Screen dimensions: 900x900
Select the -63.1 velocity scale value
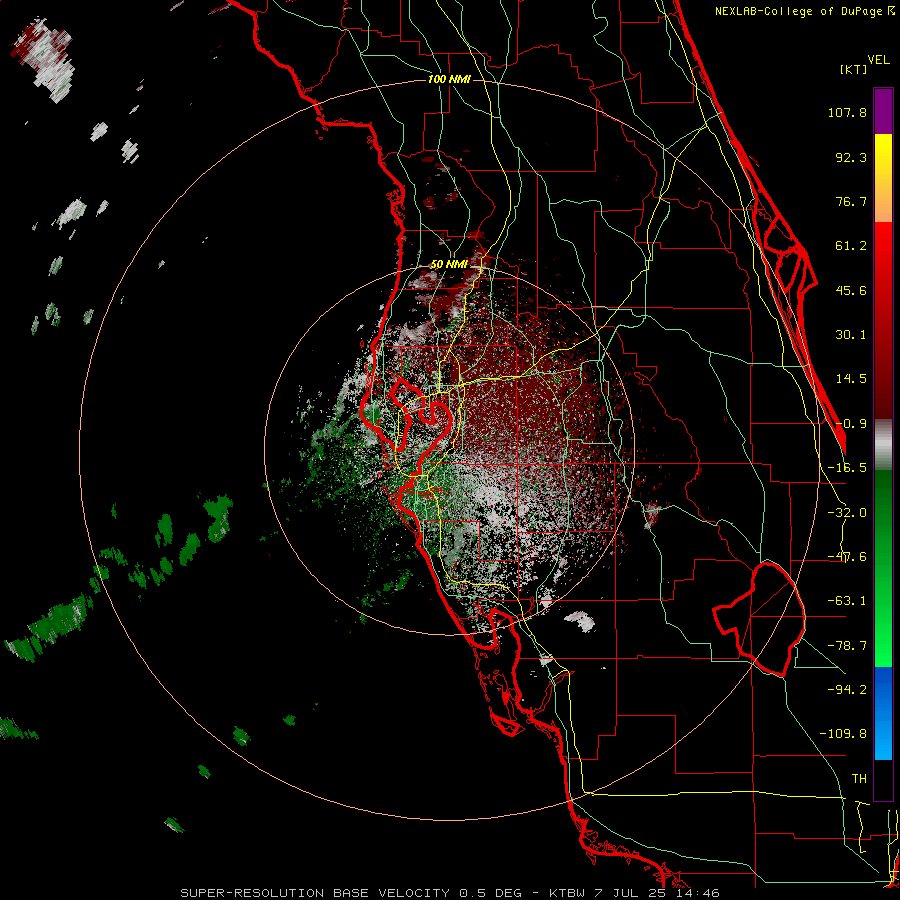847,601
